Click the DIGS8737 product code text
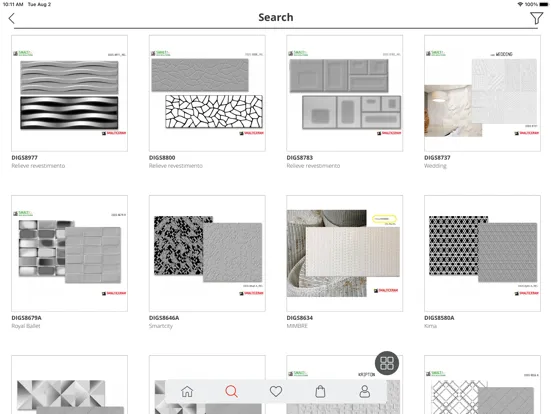 (437, 158)
